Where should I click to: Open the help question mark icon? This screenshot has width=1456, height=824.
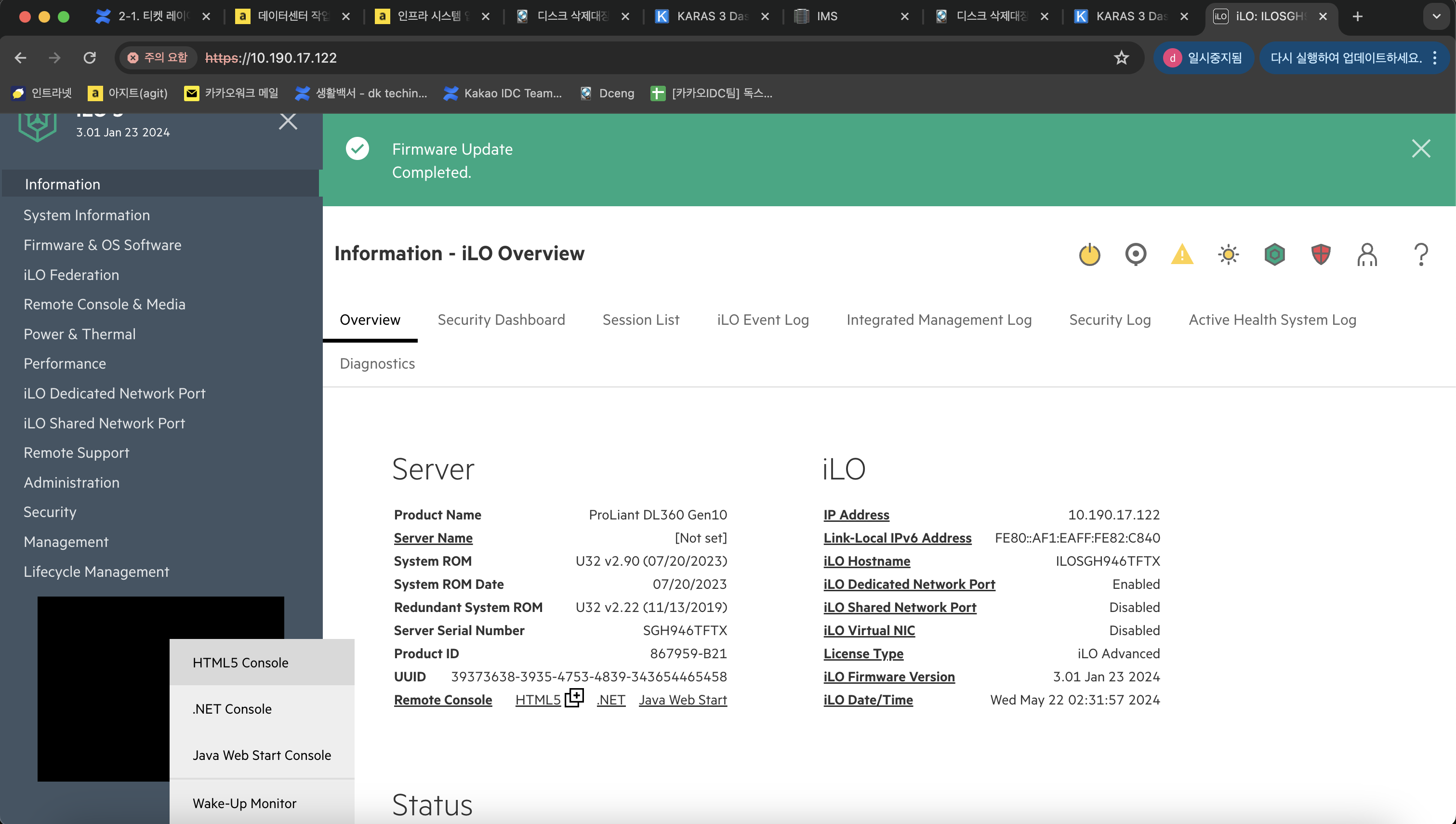(1421, 254)
